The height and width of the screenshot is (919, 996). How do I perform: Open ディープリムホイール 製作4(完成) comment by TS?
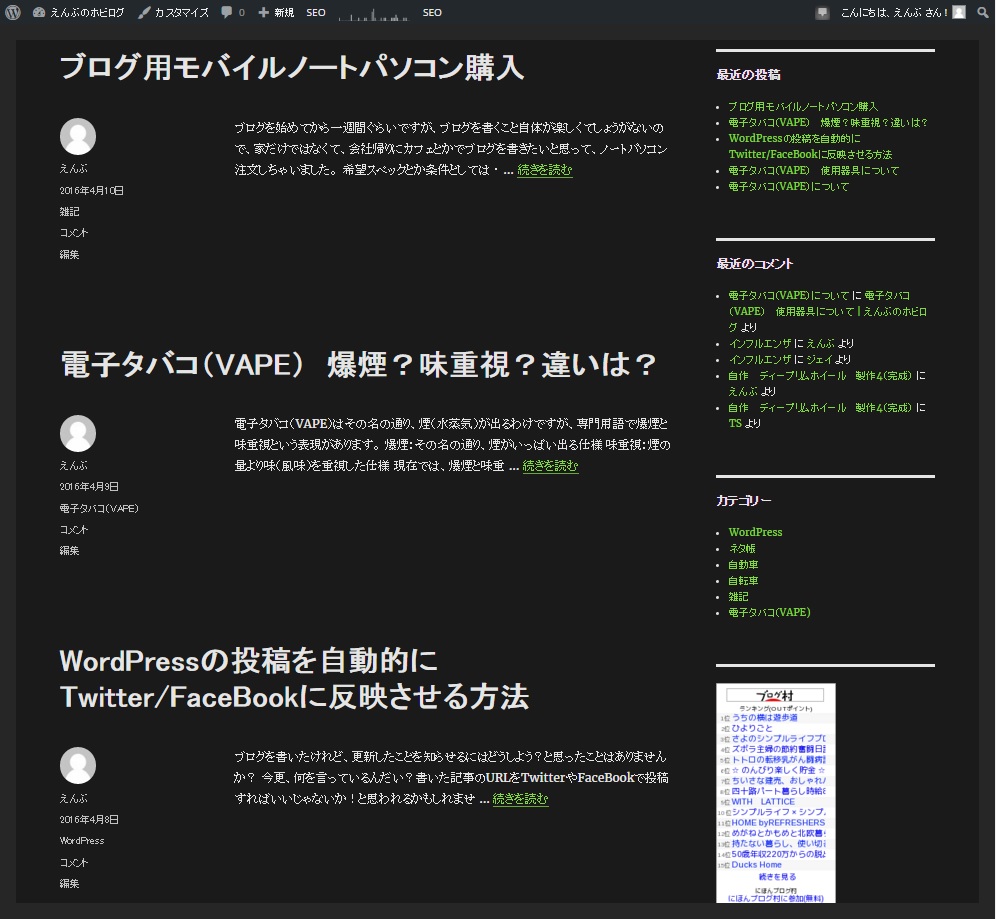point(820,407)
